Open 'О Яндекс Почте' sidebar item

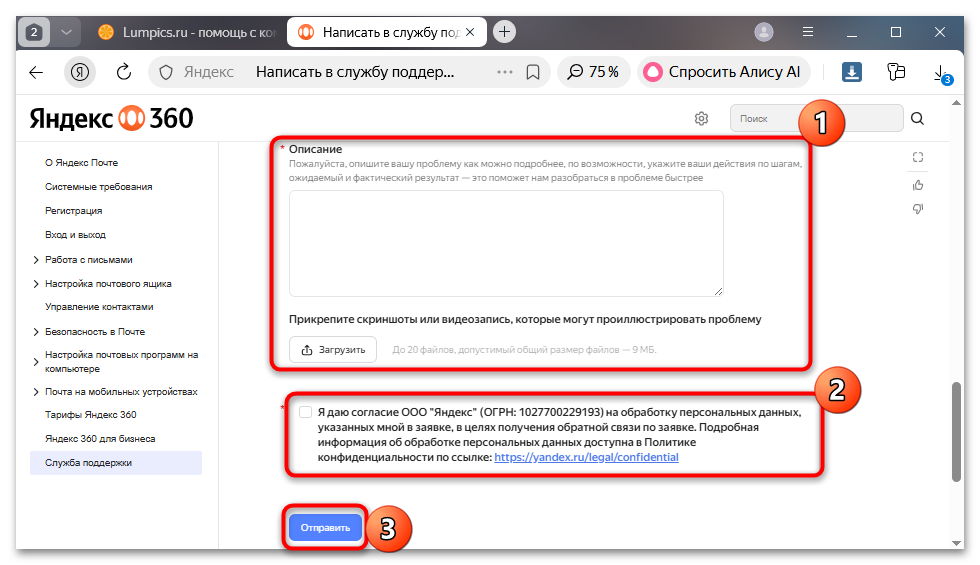81,162
